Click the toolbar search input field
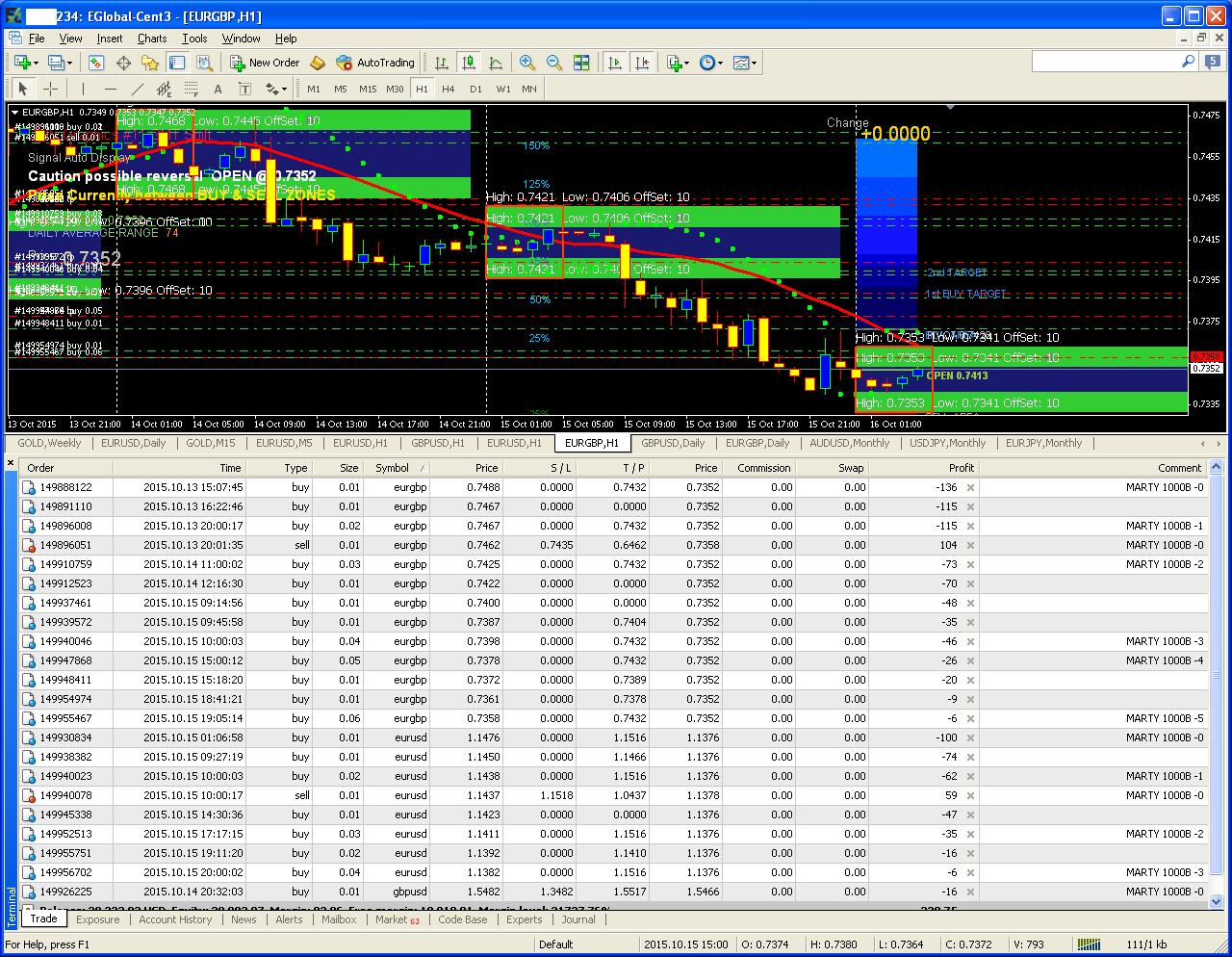The width and height of the screenshot is (1232, 957). point(1106,62)
